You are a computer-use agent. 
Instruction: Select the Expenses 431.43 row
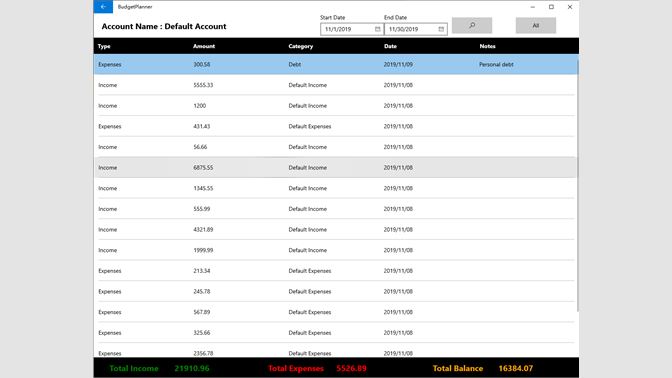(336, 126)
